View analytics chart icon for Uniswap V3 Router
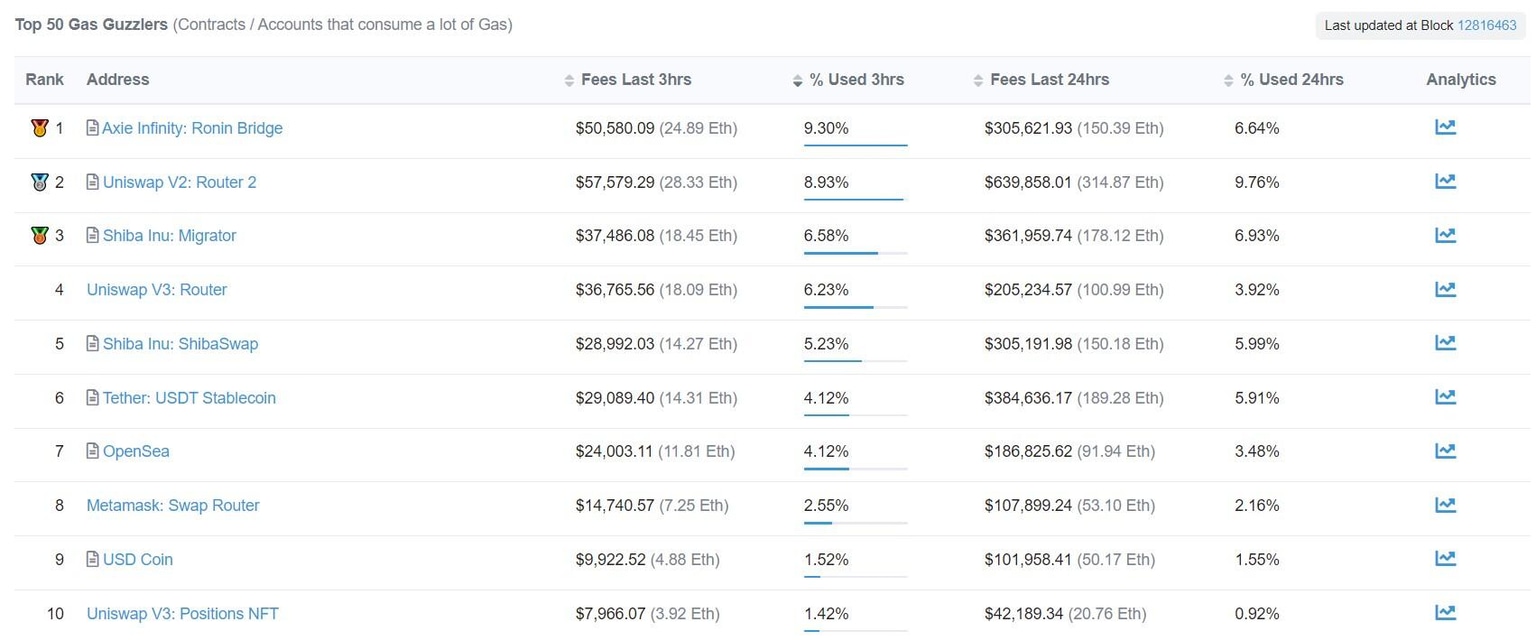This screenshot has height=642, width=1536. [x=1445, y=289]
